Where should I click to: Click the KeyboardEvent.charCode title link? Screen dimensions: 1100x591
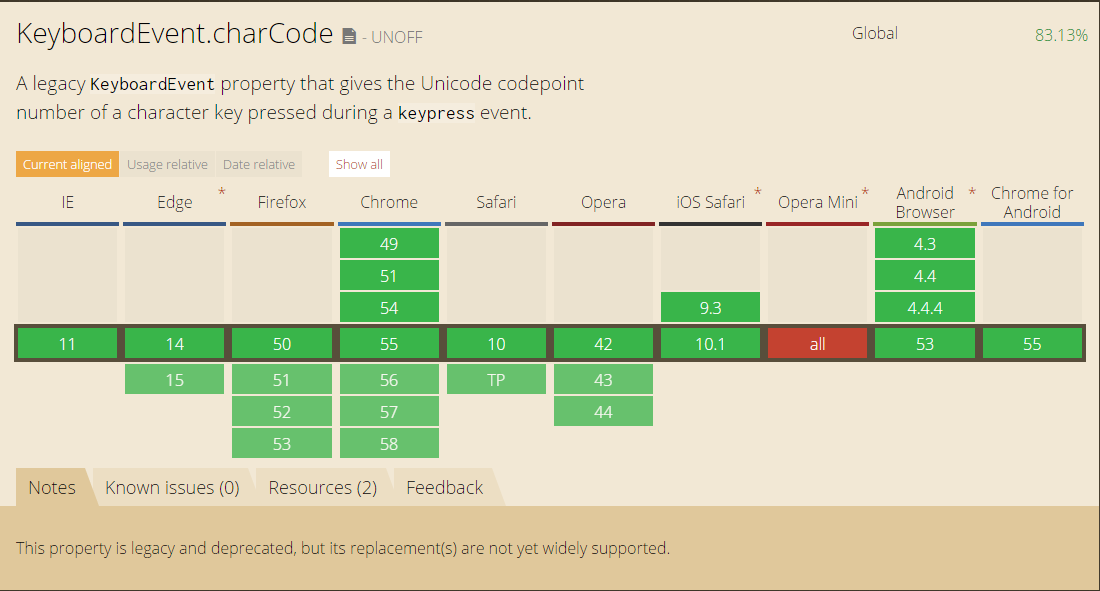point(175,34)
